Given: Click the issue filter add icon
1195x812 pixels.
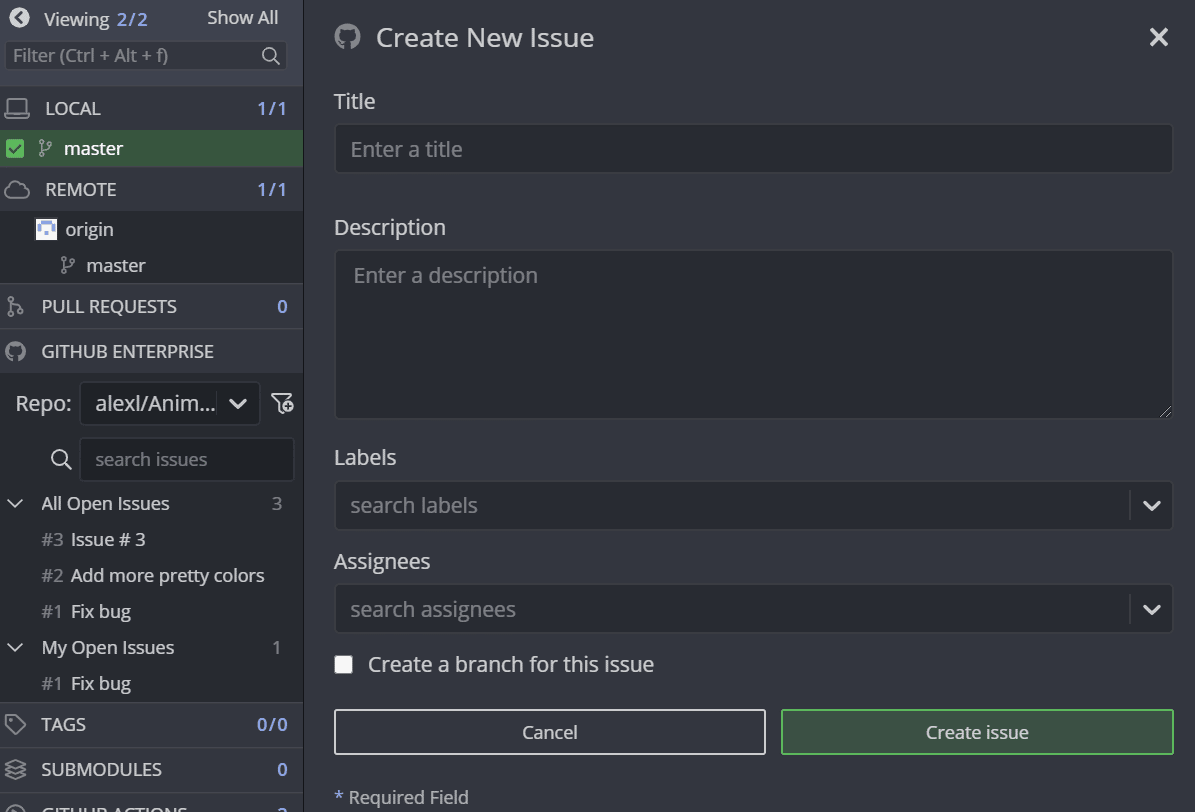Looking at the screenshot, I should point(282,404).
